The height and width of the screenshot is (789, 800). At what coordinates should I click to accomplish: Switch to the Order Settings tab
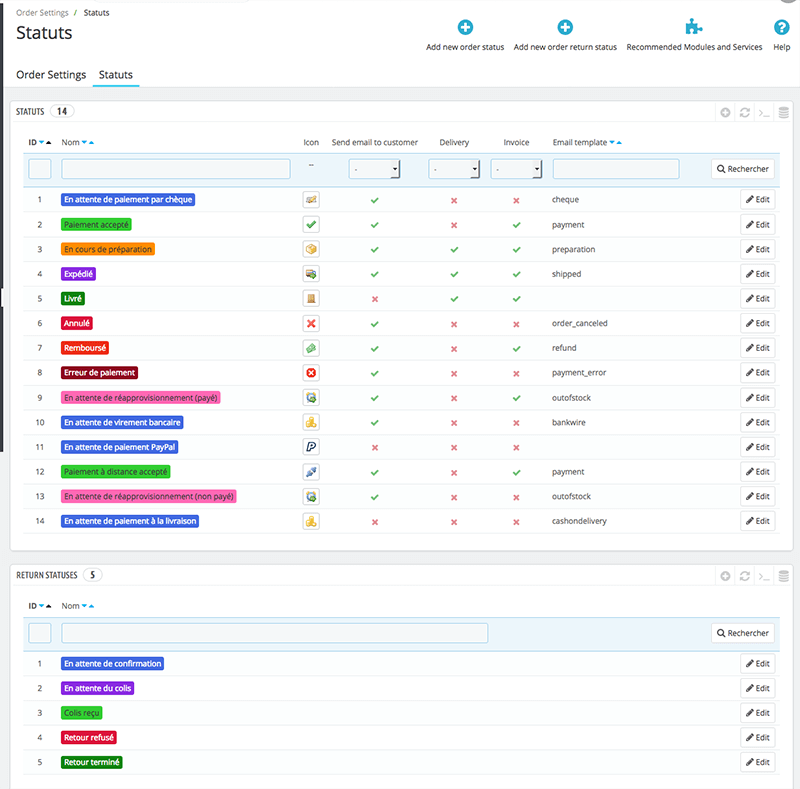click(51, 75)
